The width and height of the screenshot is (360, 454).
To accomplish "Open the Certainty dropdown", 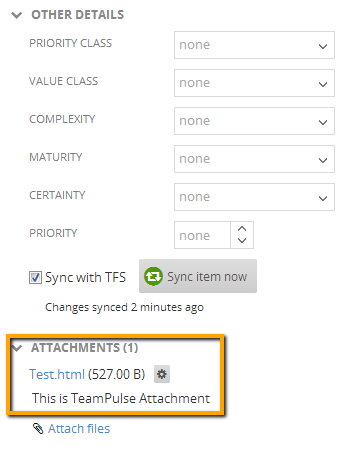I will coord(254,197).
